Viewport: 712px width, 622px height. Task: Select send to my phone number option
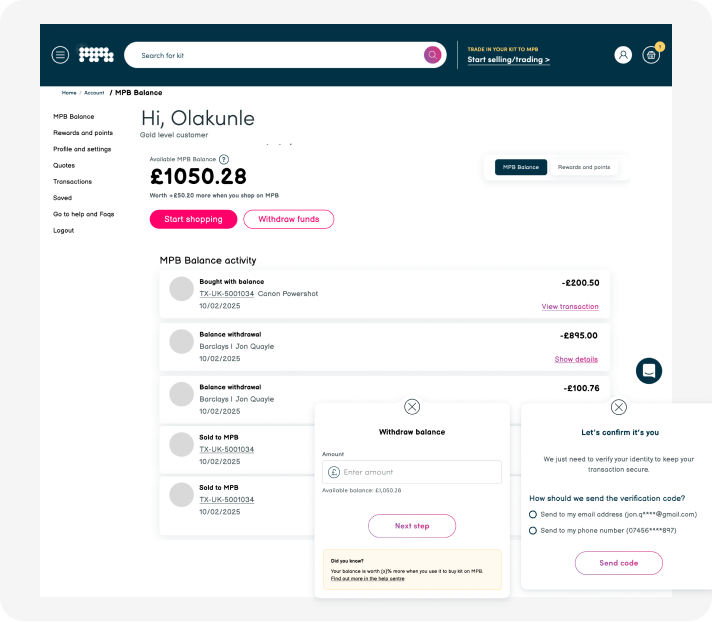coord(533,531)
